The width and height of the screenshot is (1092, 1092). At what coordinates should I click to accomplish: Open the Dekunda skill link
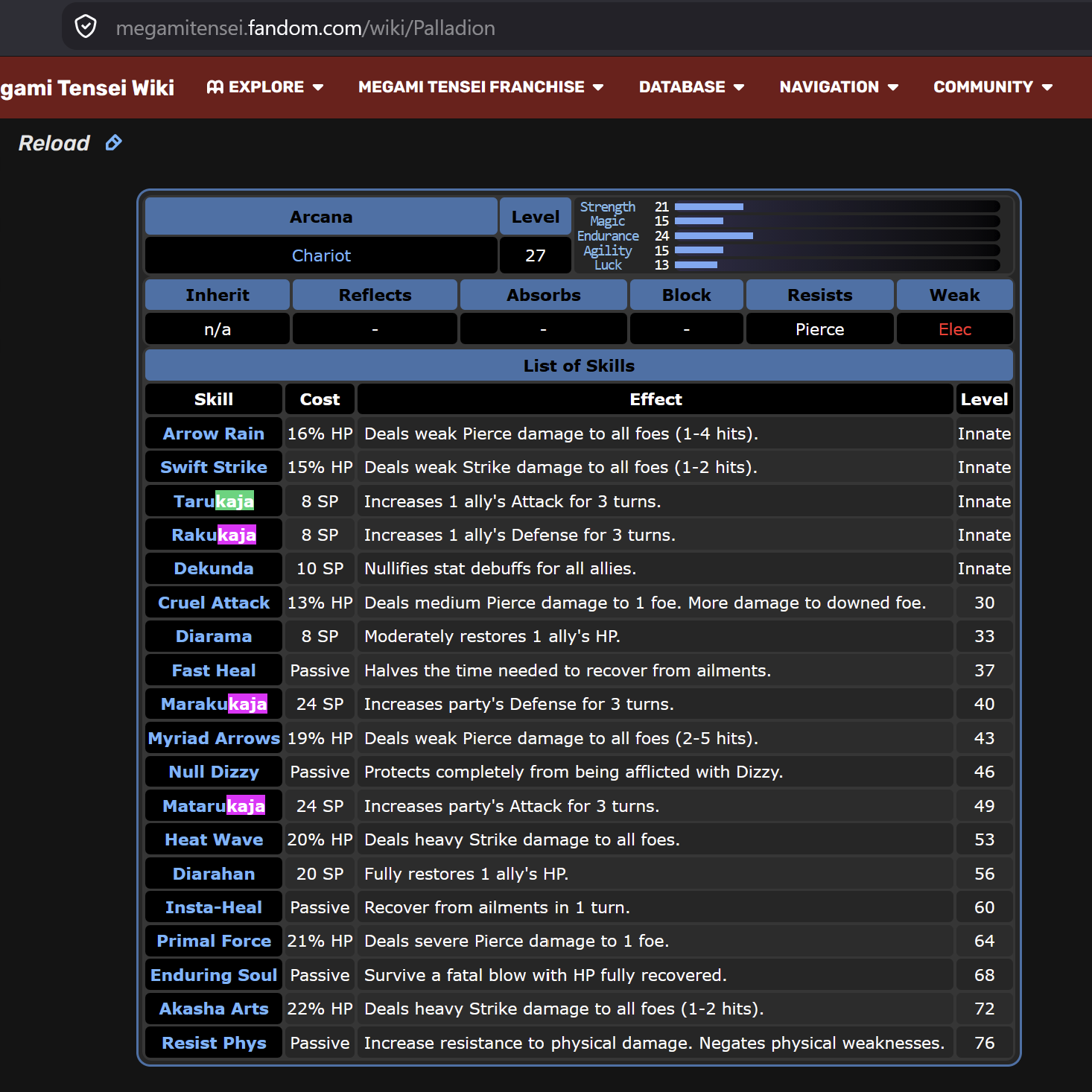[x=214, y=568]
